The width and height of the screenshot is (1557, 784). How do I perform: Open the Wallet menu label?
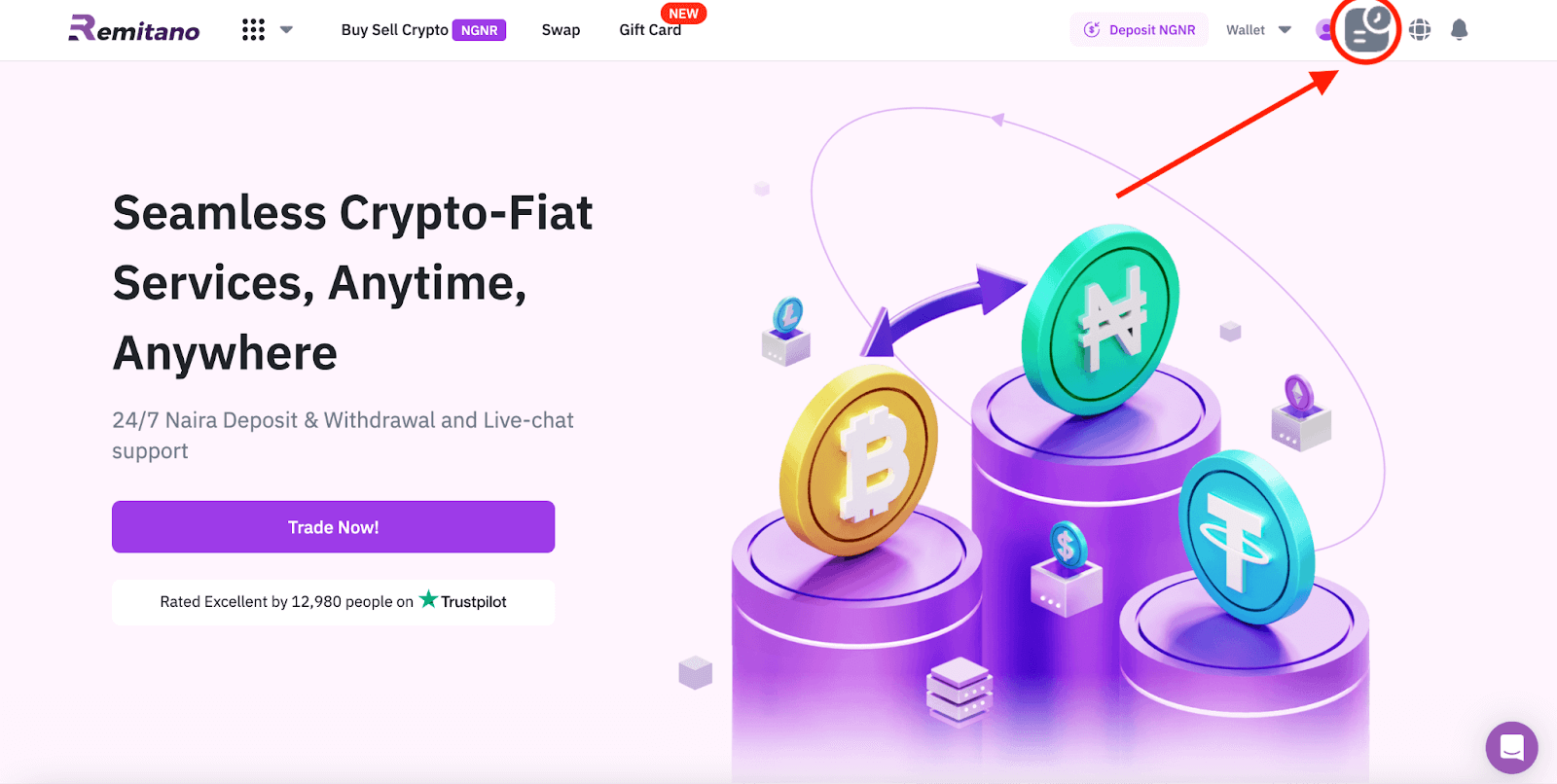tap(1246, 30)
